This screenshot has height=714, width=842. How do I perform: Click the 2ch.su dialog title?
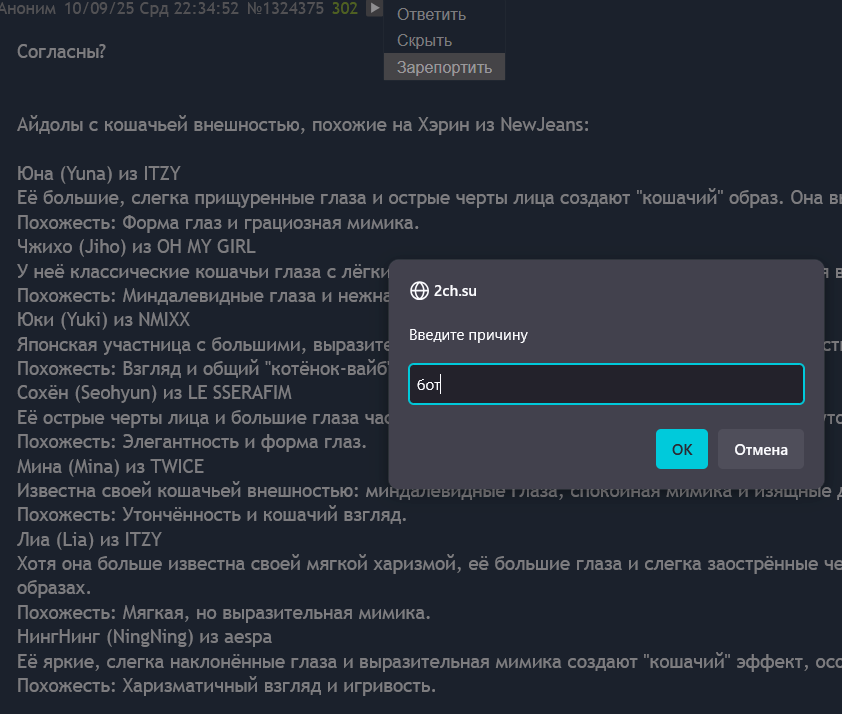pyautogui.click(x=455, y=291)
